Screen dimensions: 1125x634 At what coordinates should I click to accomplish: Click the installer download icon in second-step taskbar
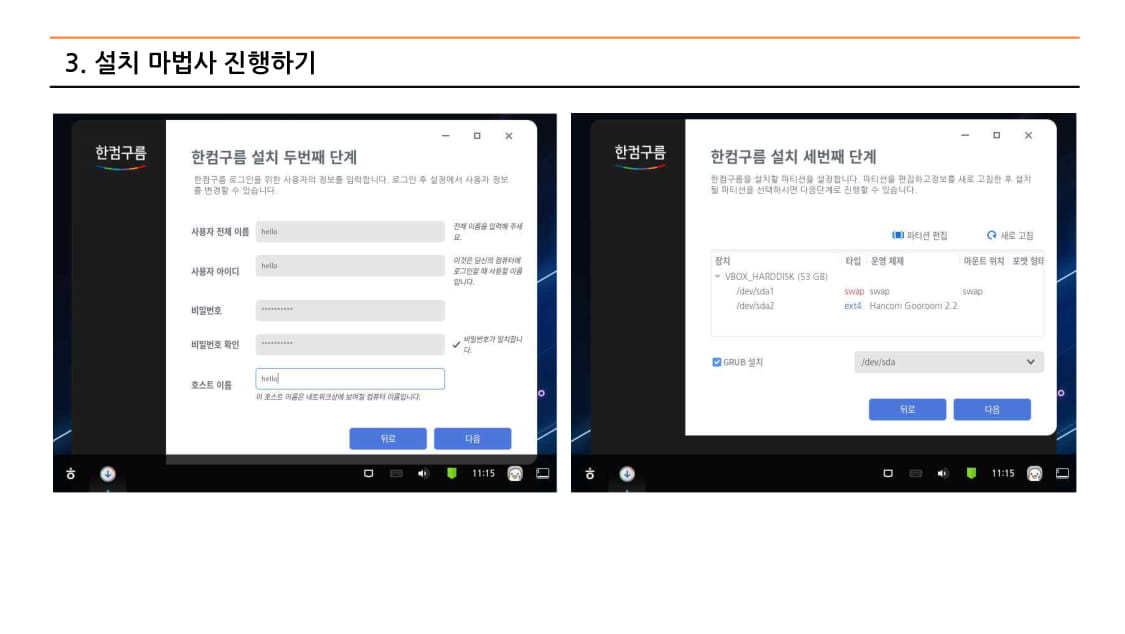(x=108, y=473)
